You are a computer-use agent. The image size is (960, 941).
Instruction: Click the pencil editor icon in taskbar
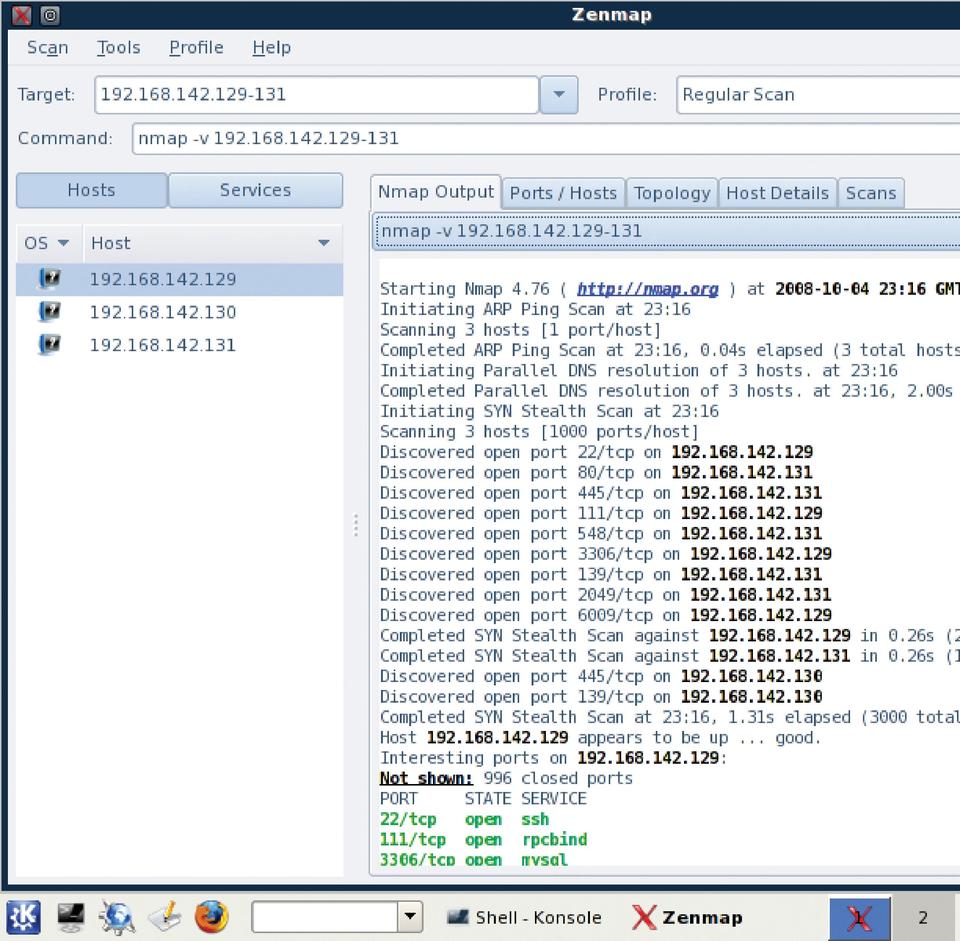coord(164,916)
